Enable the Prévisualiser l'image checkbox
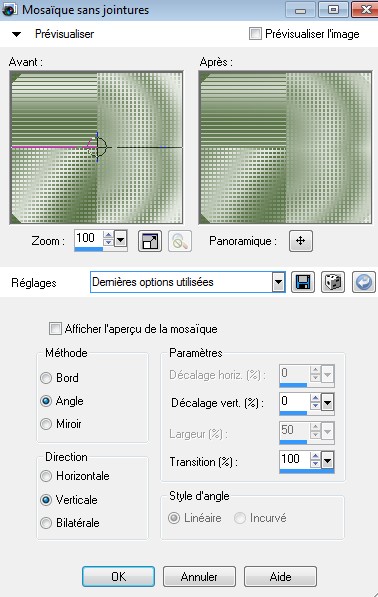 255,34
